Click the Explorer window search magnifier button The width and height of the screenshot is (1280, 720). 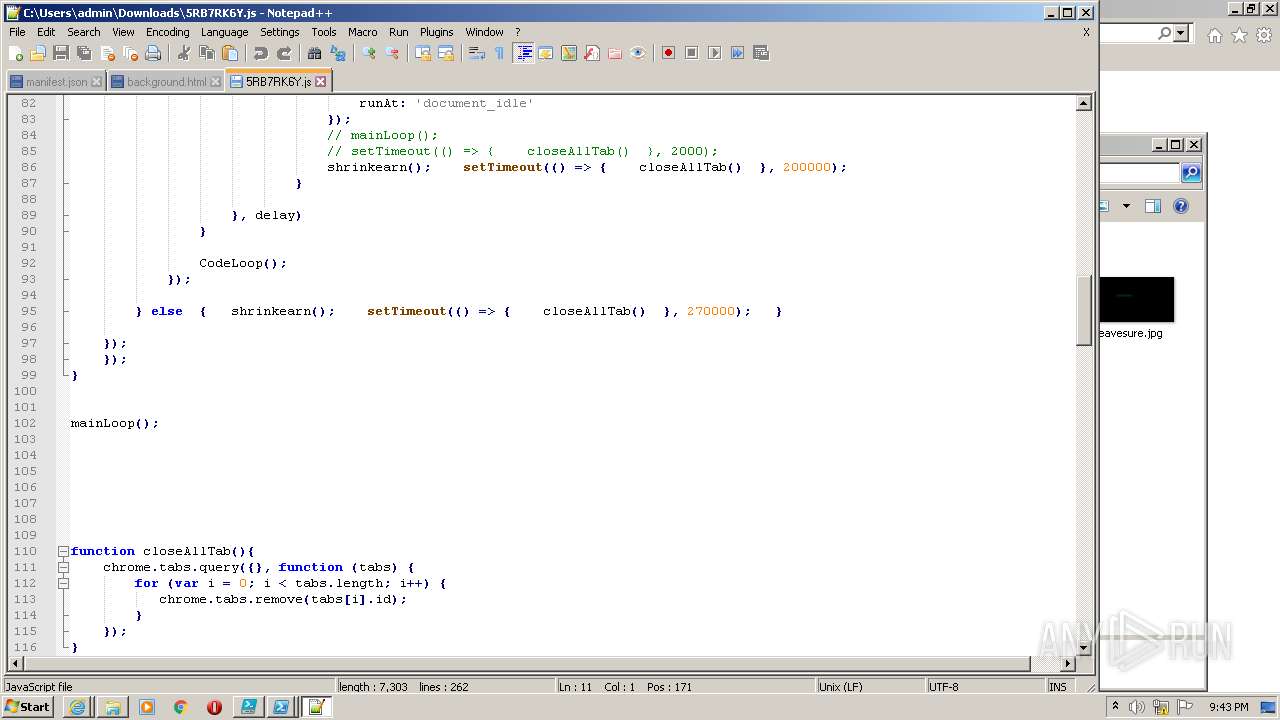(x=1191, y=173)
